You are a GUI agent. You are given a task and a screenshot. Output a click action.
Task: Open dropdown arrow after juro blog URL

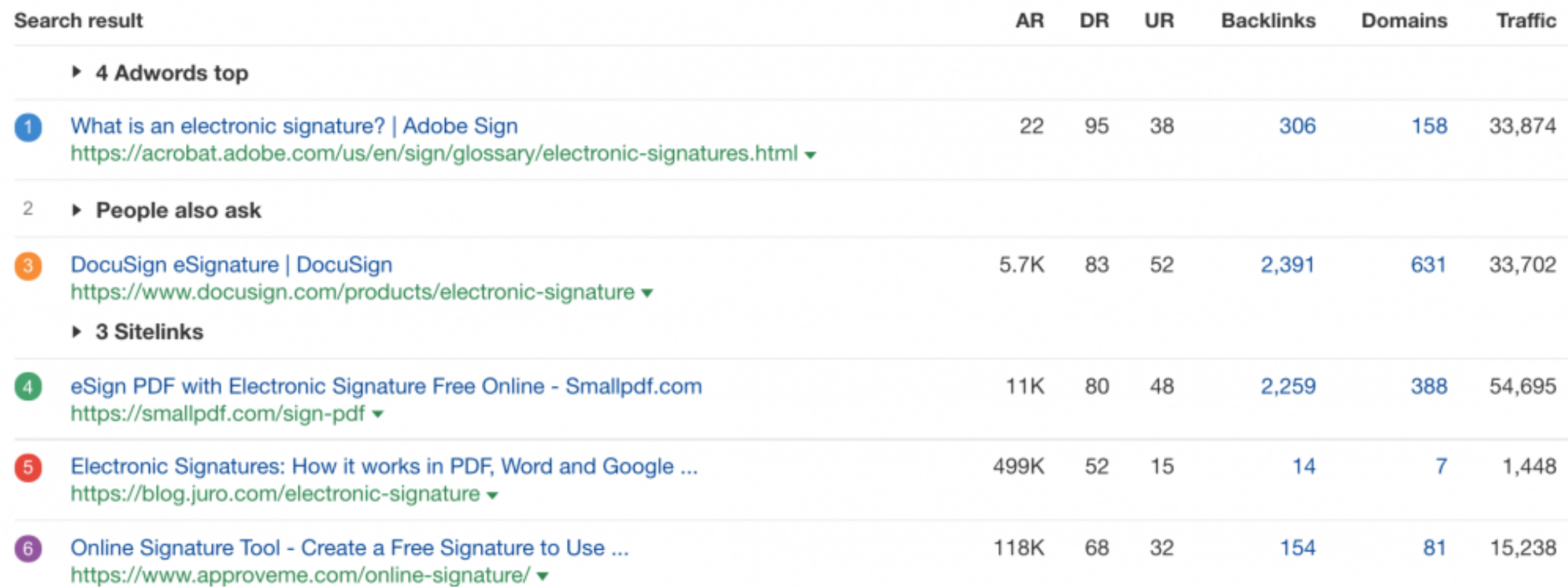(492, 495)
